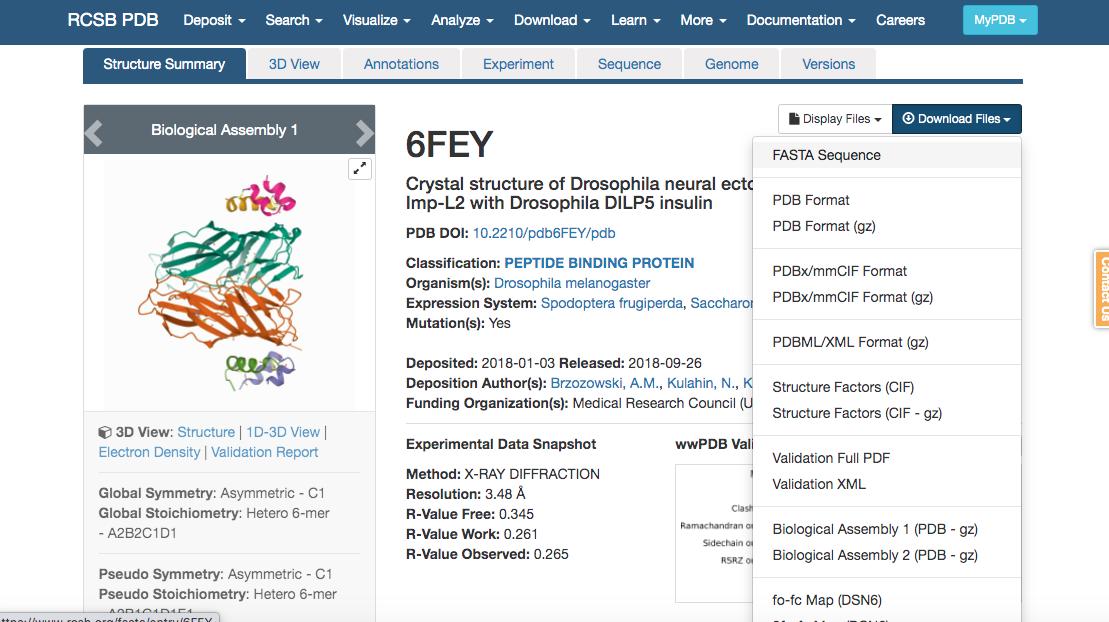Expand the Deposit menu
1109x622 pixels.
point(214,20)
